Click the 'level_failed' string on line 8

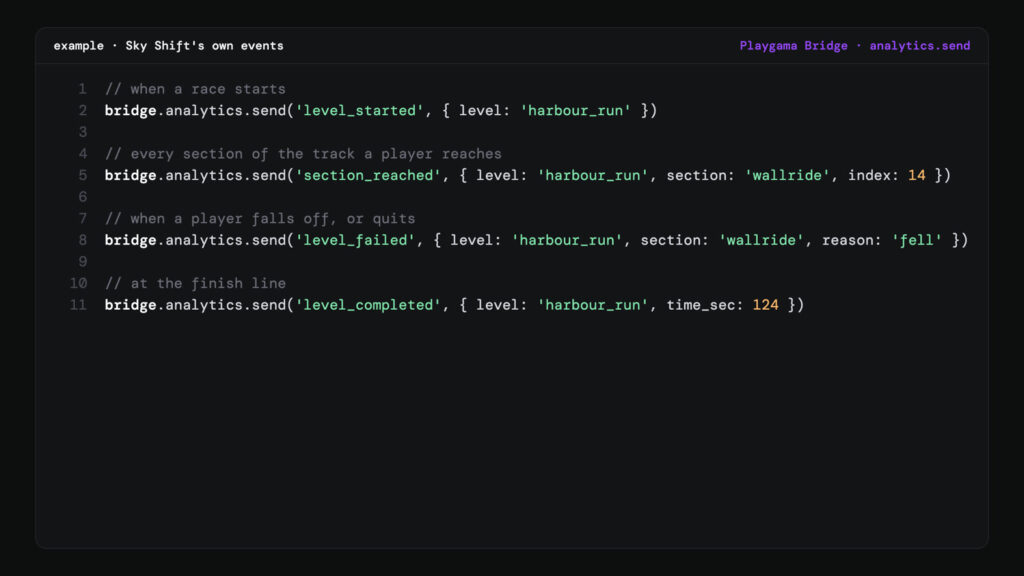coord(355,240)
